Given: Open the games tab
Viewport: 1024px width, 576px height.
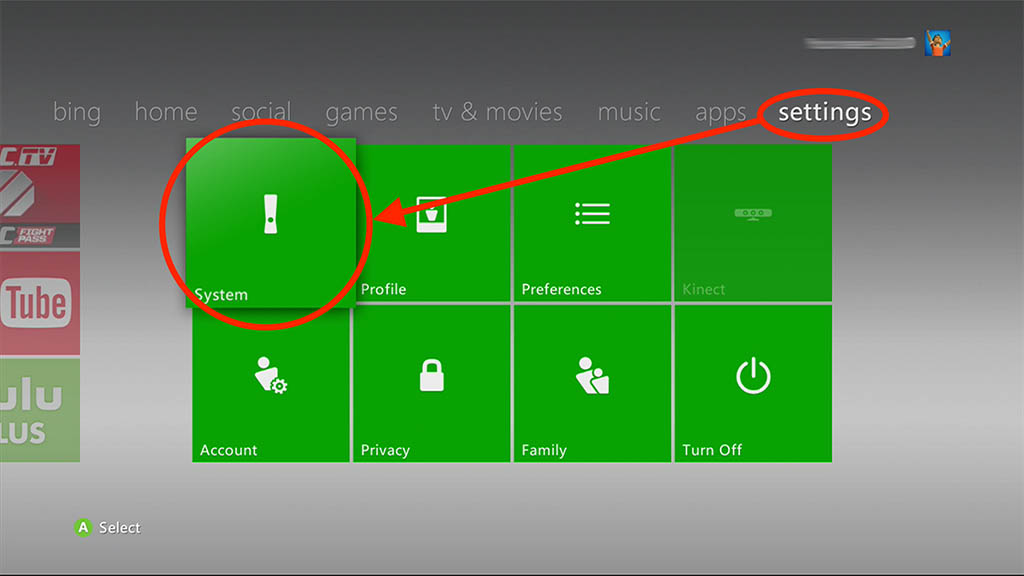Looking at the screenshot, I should (x=361, y=113).
